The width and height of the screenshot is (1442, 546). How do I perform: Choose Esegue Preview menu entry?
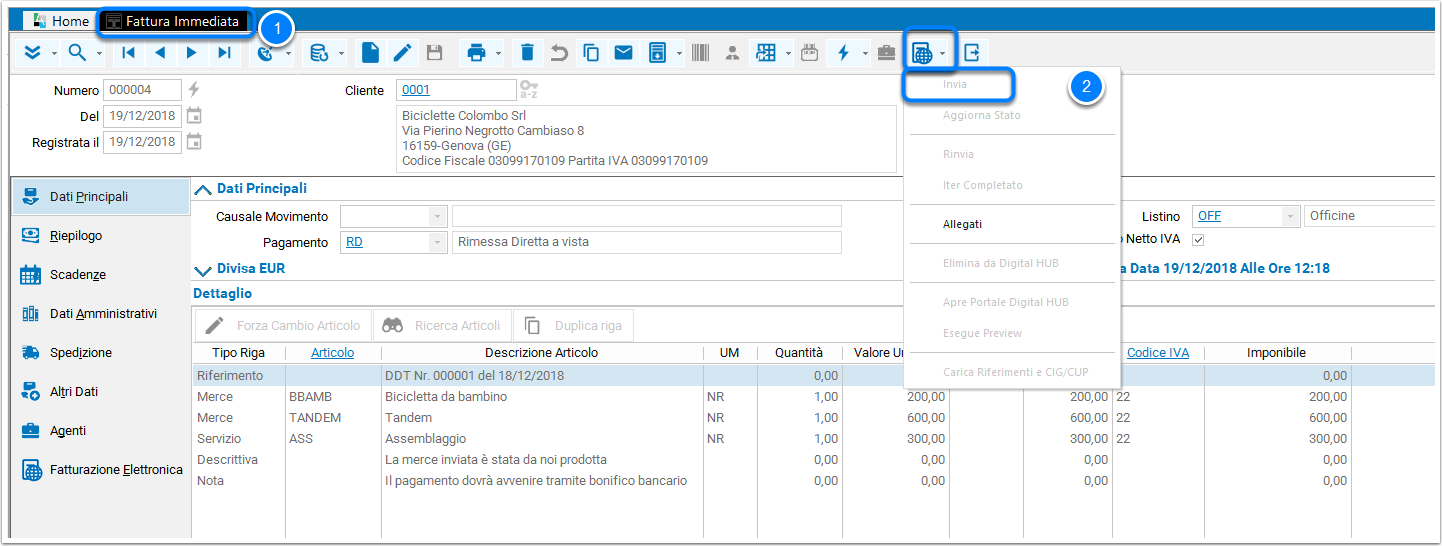click(982, 333)
